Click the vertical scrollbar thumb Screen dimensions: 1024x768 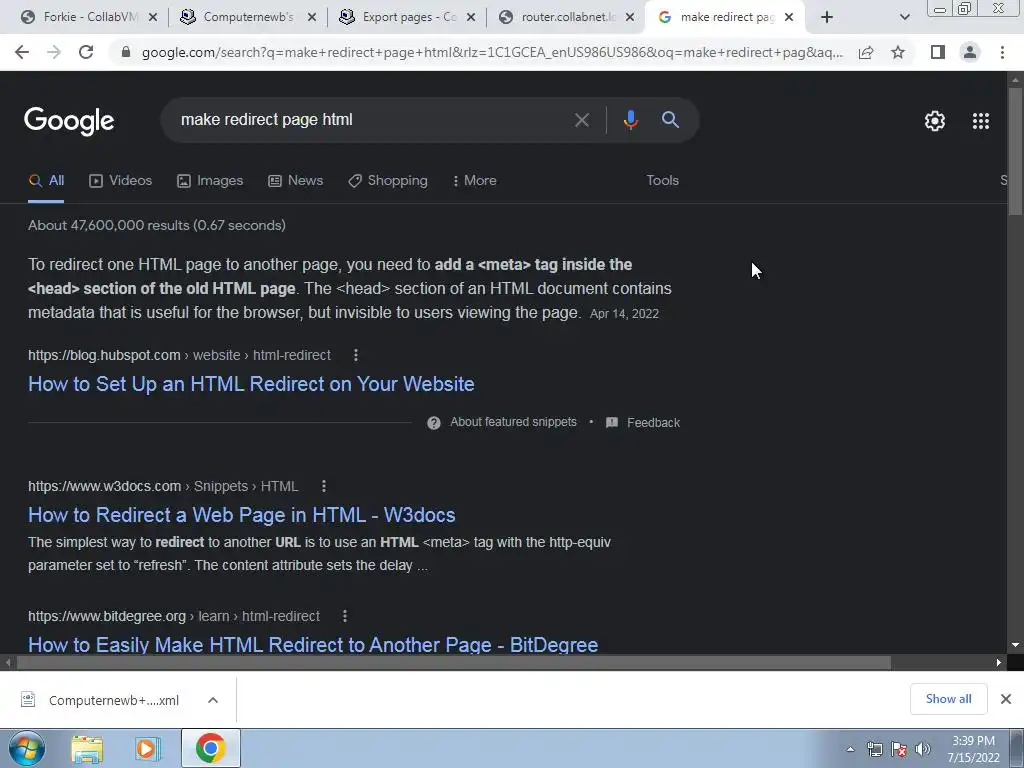(1015, 152)
